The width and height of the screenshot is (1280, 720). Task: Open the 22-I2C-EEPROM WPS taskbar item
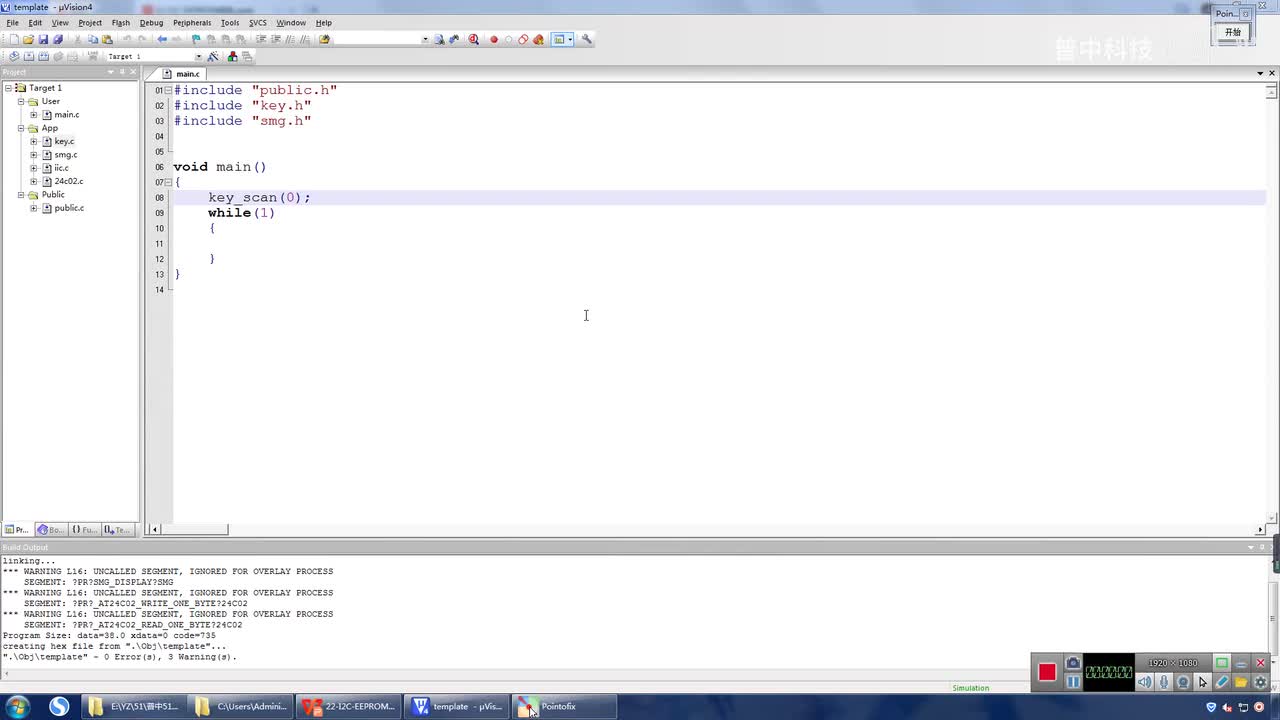[349, 707]
